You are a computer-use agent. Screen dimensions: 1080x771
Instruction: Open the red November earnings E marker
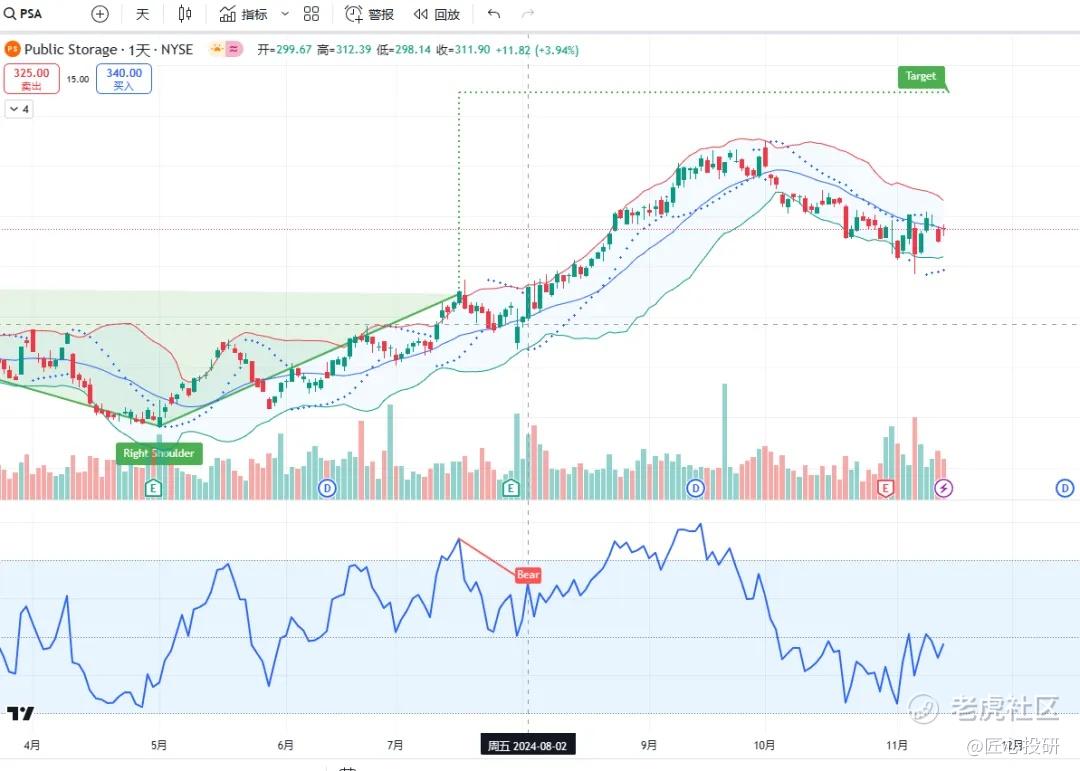pos(886,489)
